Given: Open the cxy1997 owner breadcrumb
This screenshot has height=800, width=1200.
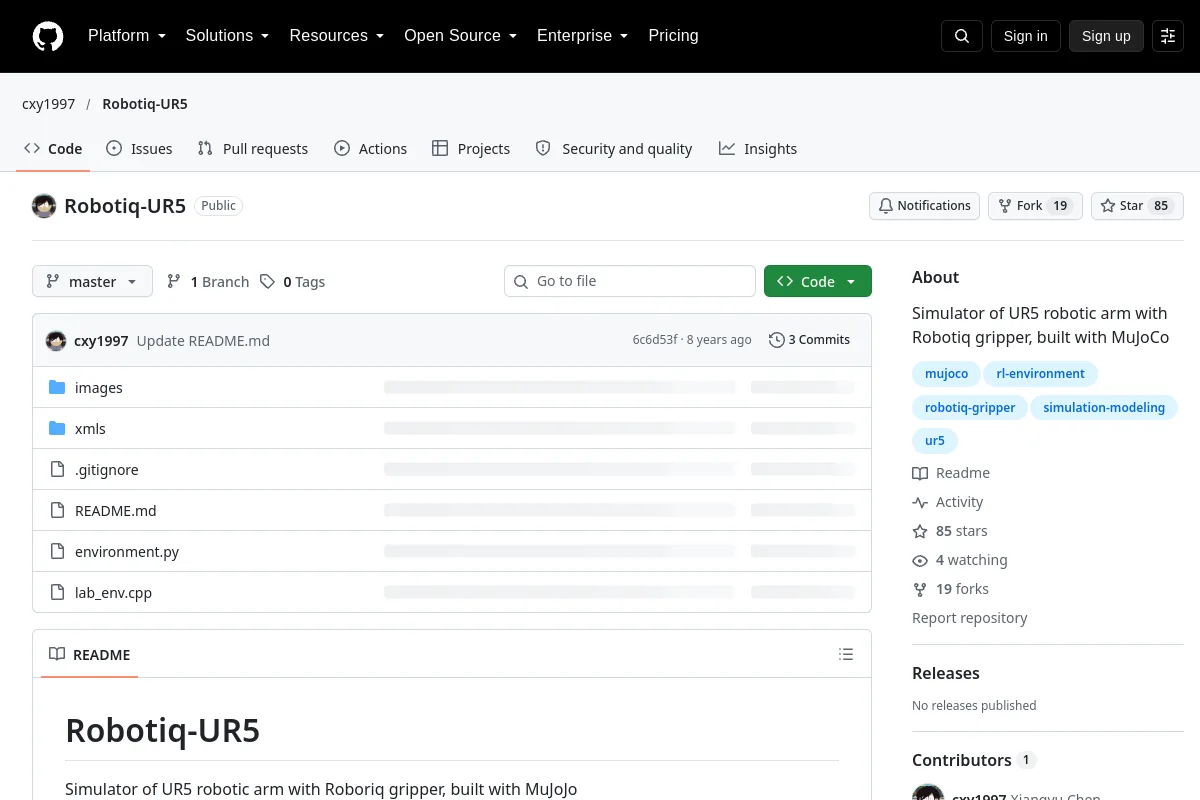Looking at the screenshot, I should pyautogui.click(x=49, y=104).
